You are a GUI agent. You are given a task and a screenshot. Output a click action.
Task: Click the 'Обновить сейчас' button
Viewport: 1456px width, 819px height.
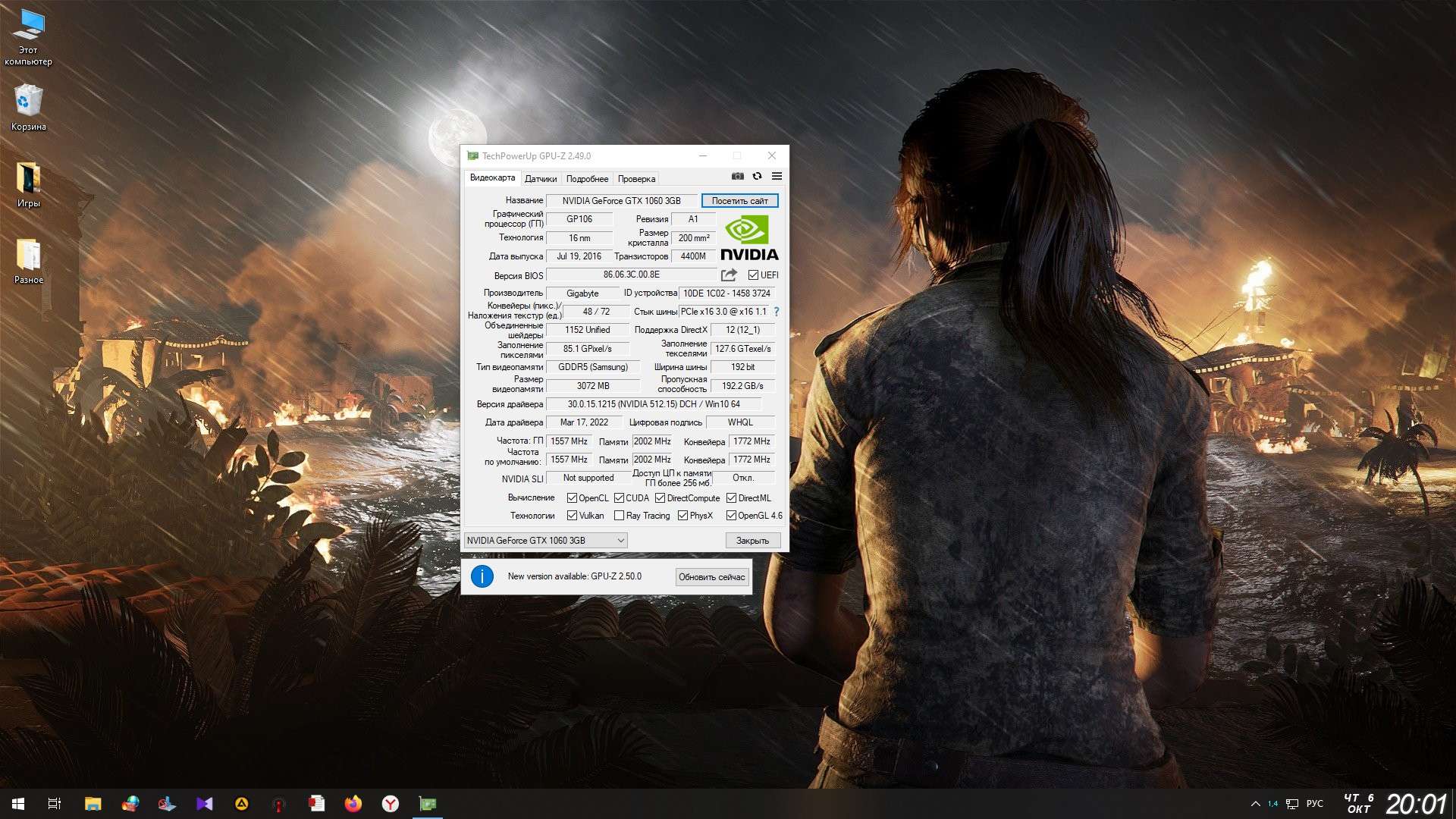tap(711, 577)
